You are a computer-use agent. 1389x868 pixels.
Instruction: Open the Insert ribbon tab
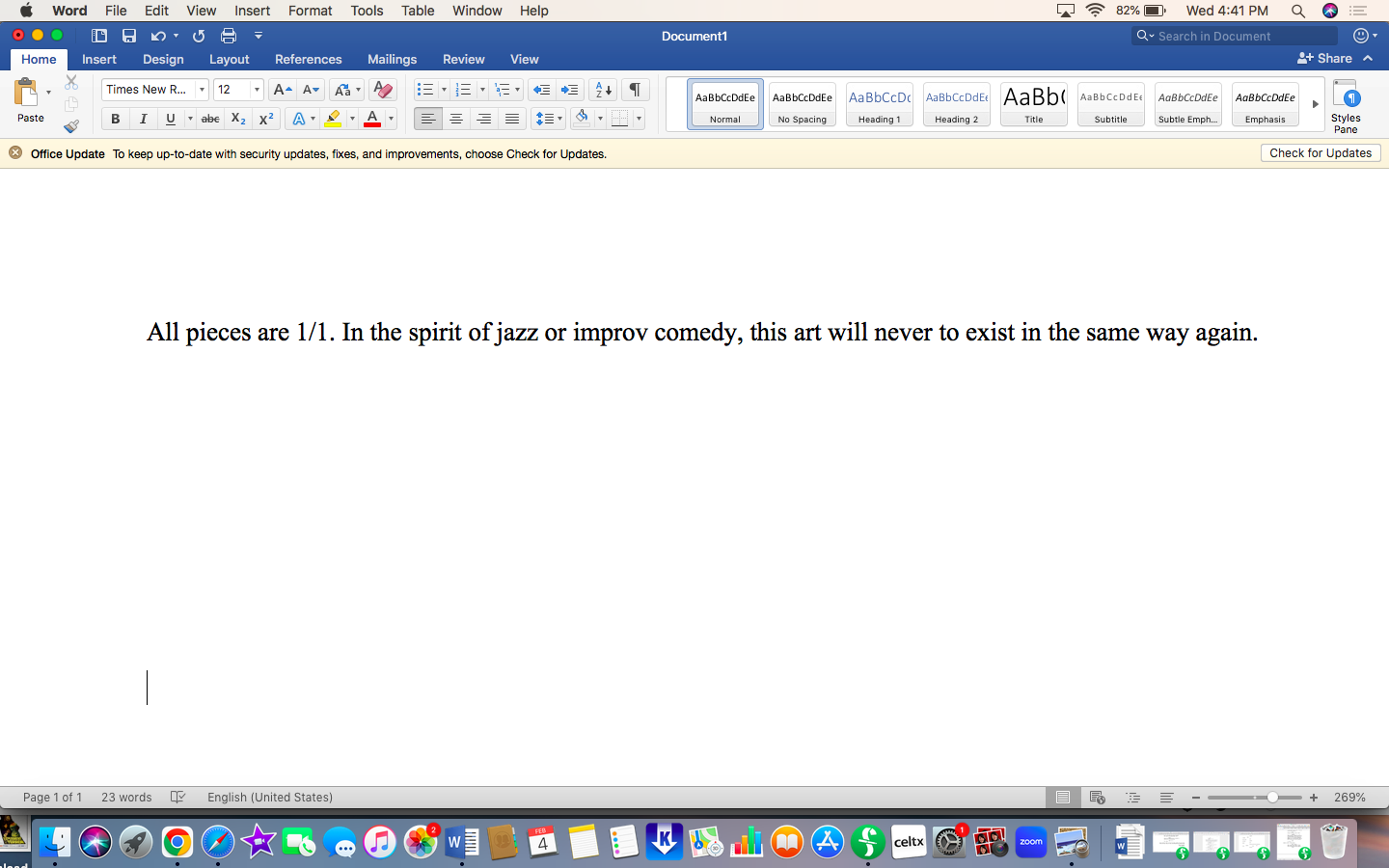click(99, 59)
